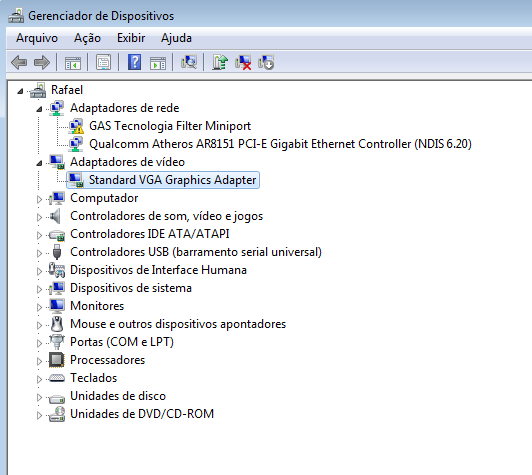This screenshot has height=475, width=532.
Task: Select GAS Tecnologia Filter Miniport device
Action: coord(170,126)
